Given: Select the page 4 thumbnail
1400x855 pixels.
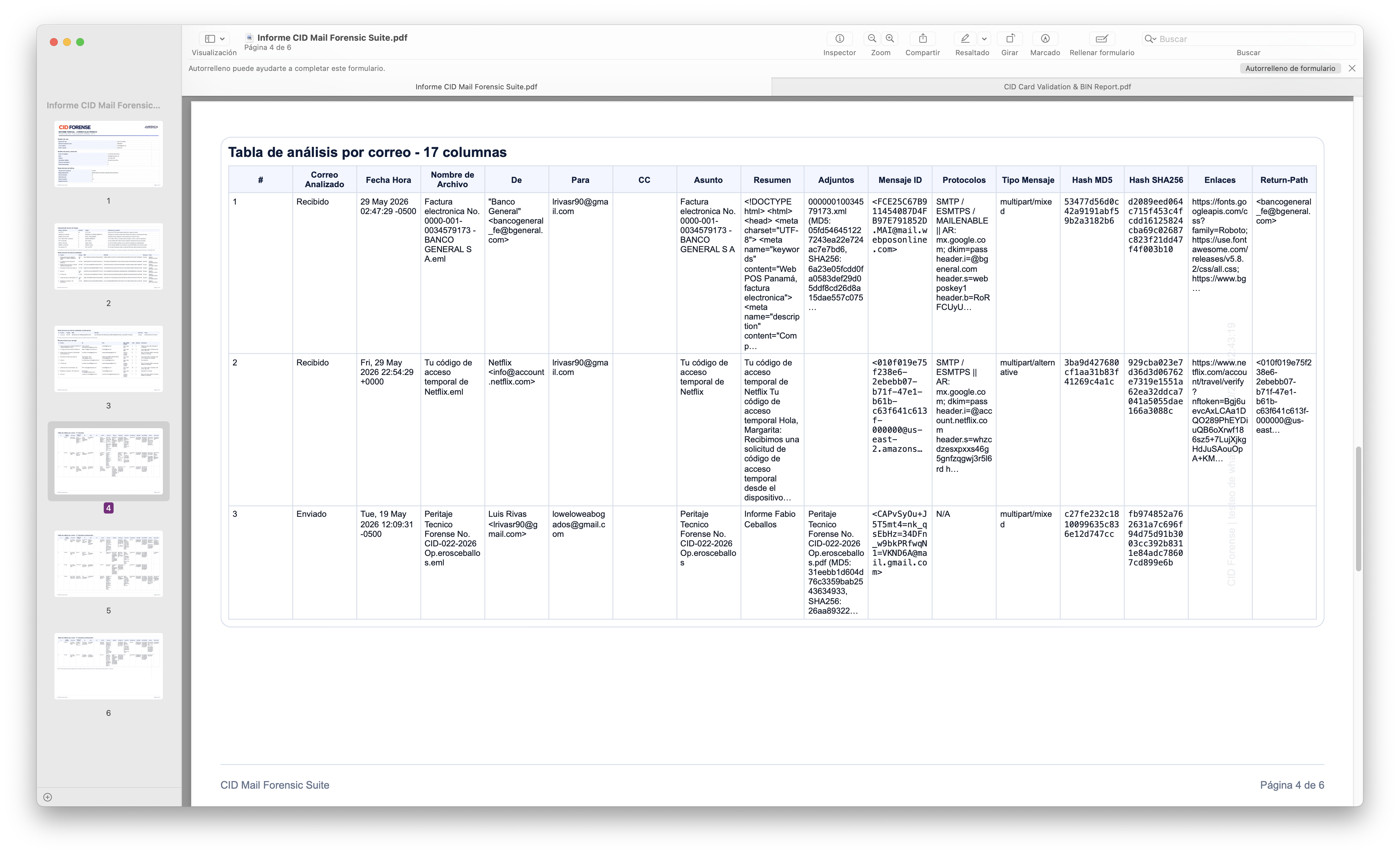Looking at the screenshot, I should (109, 461).
